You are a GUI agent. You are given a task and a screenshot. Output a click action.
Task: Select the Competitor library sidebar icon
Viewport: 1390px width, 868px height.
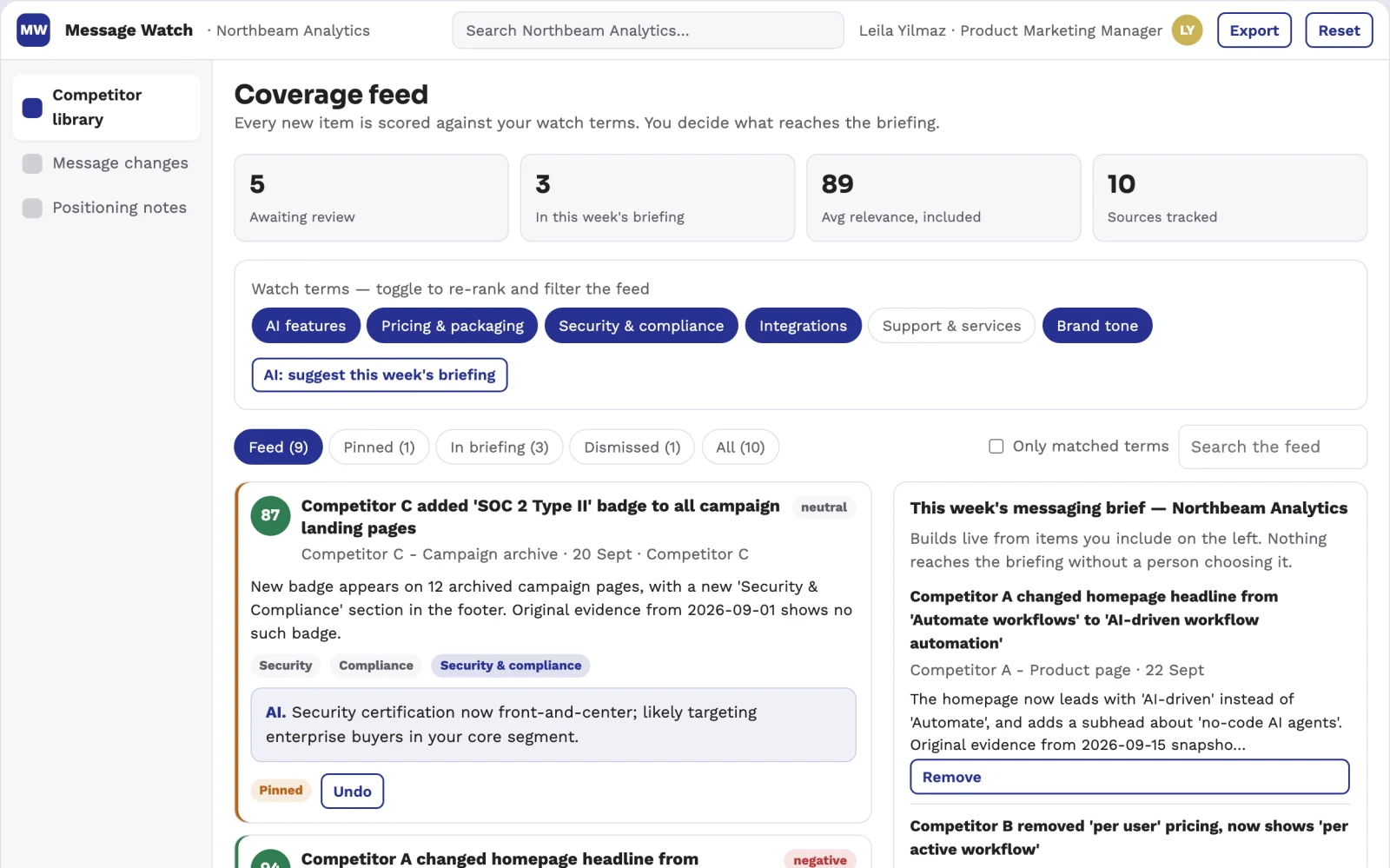32,108
